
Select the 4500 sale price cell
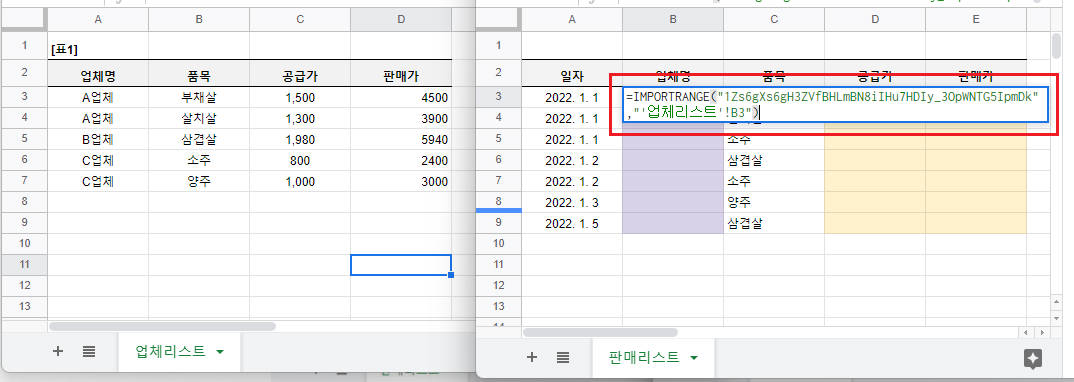click(401, 97)
